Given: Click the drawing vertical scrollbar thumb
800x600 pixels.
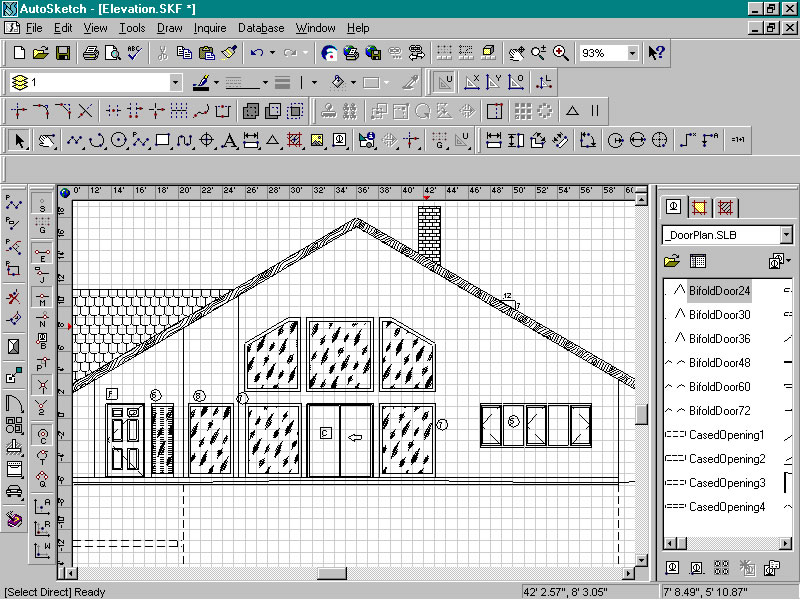Looking at the screenshot, I should click(x=641, y=414).
